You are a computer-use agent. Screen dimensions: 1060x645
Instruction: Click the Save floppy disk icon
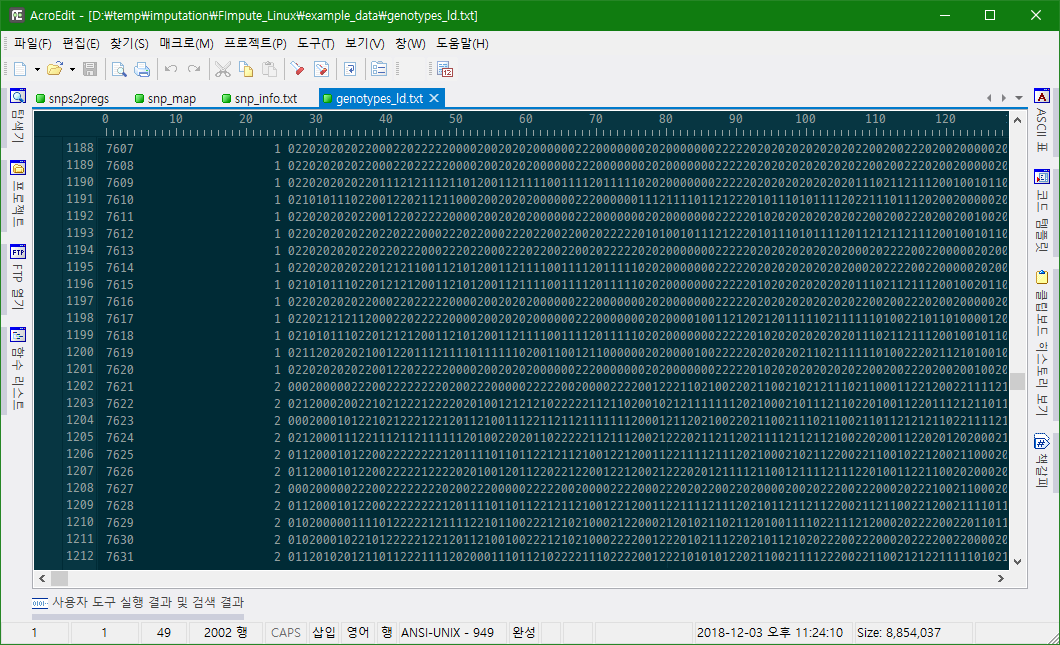pos(90,69)
